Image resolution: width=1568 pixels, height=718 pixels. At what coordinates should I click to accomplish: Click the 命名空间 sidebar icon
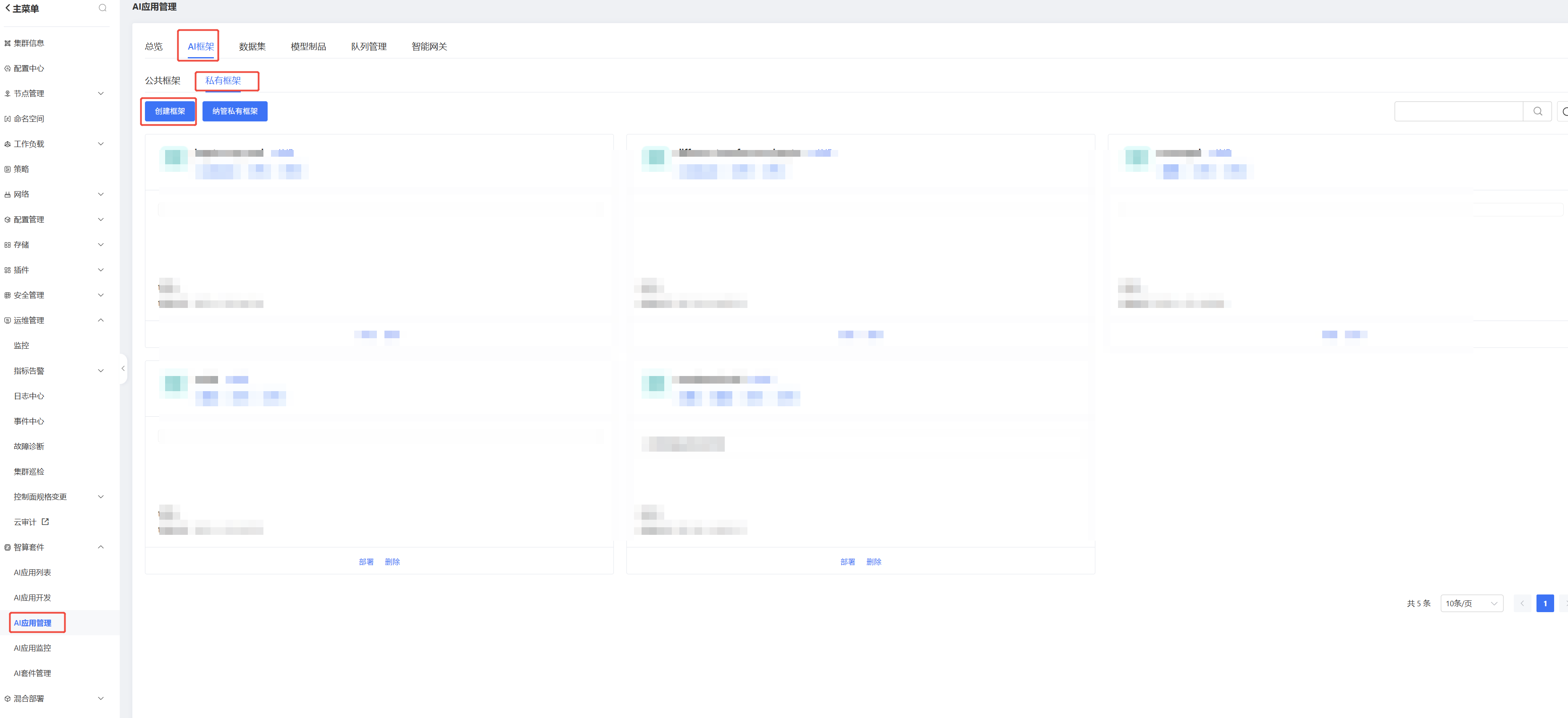point(7,119)
